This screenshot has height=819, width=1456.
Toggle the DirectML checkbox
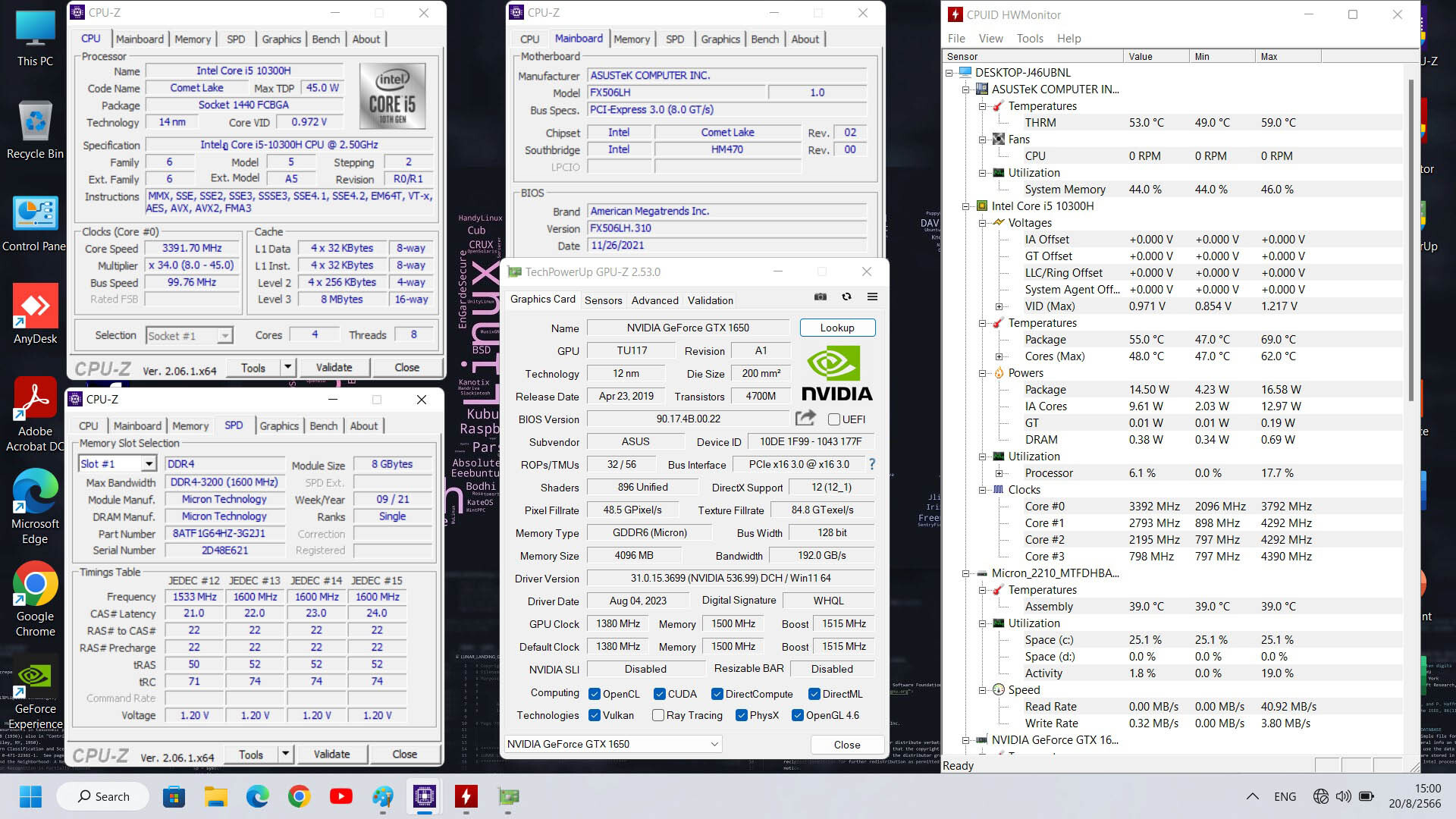[814, 694]
